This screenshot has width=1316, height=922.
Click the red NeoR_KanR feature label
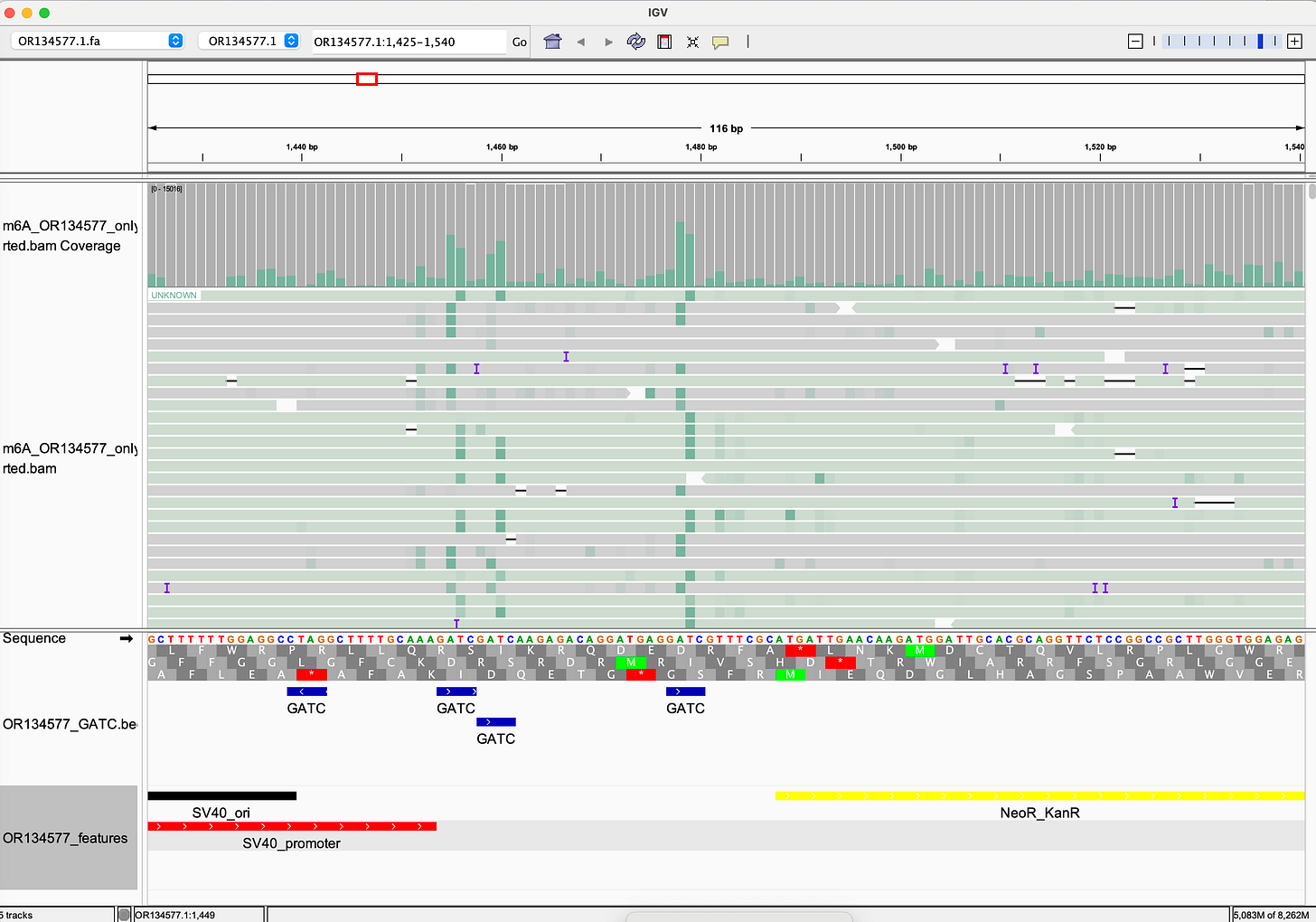pos(1039,813)
